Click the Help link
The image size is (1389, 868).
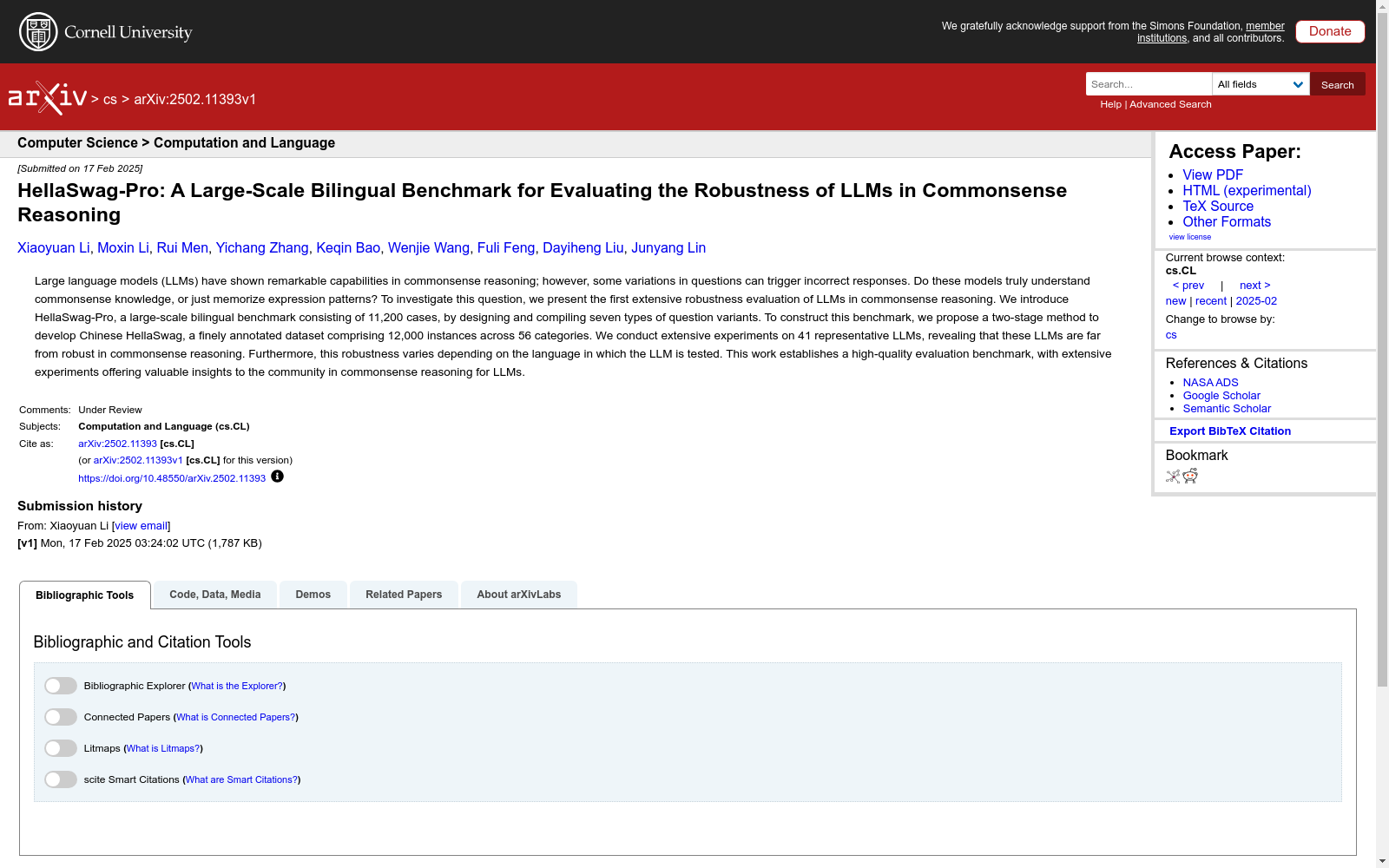click(x=1110, y=104)
